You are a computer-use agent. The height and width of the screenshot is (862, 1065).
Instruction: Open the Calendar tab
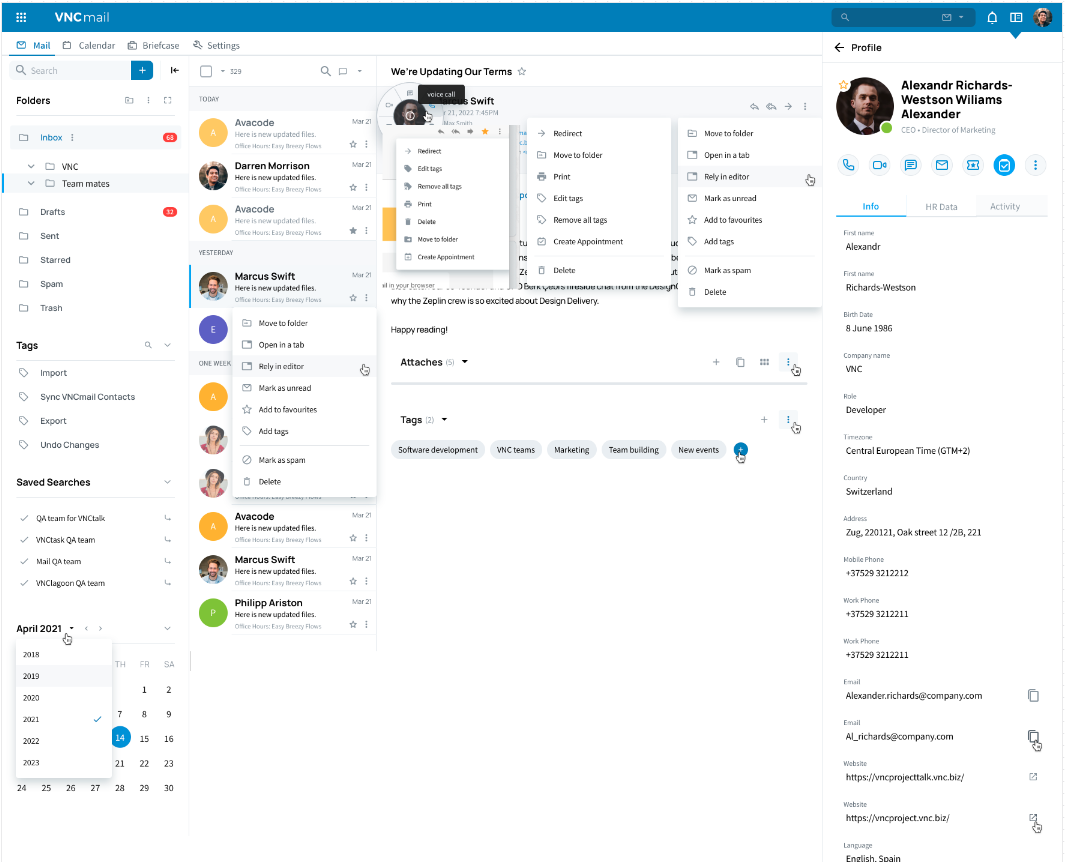pos(89,45)
